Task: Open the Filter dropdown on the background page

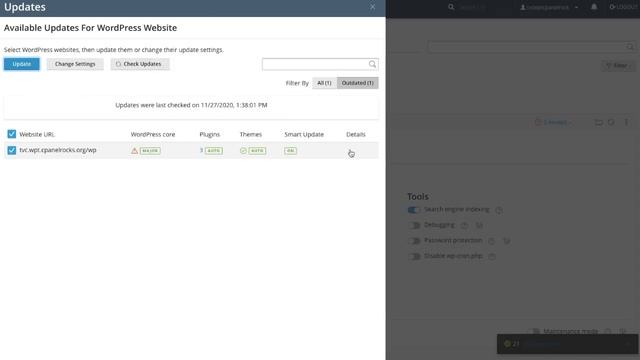Action: [x=618, y=65]
